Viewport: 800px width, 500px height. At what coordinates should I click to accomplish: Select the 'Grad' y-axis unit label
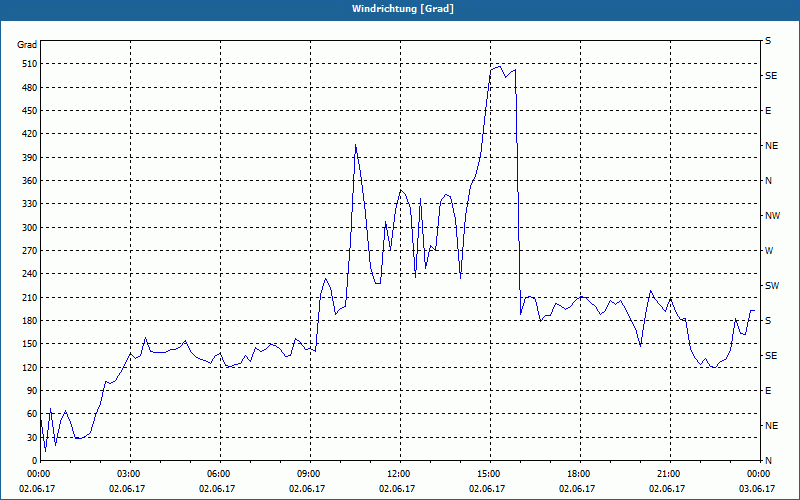click(x=27, y=45)
